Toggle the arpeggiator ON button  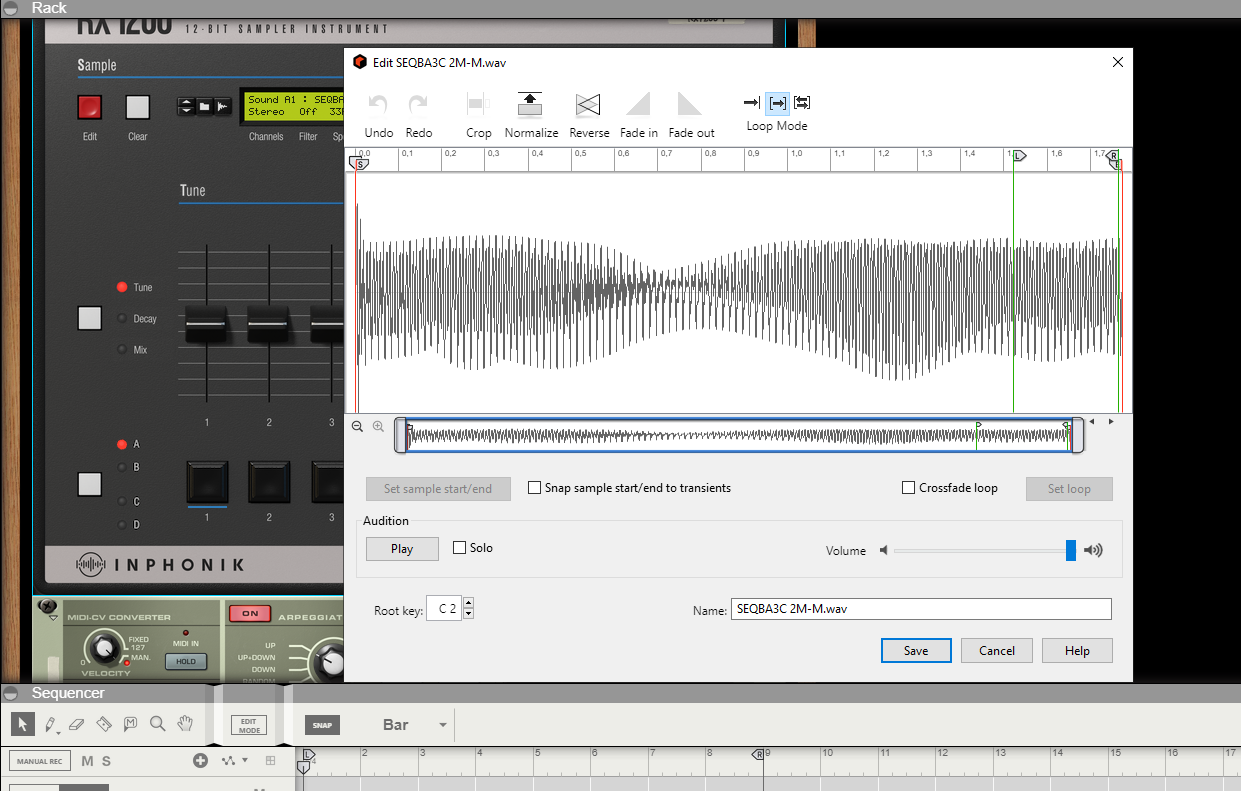click(x=249, y=613)
